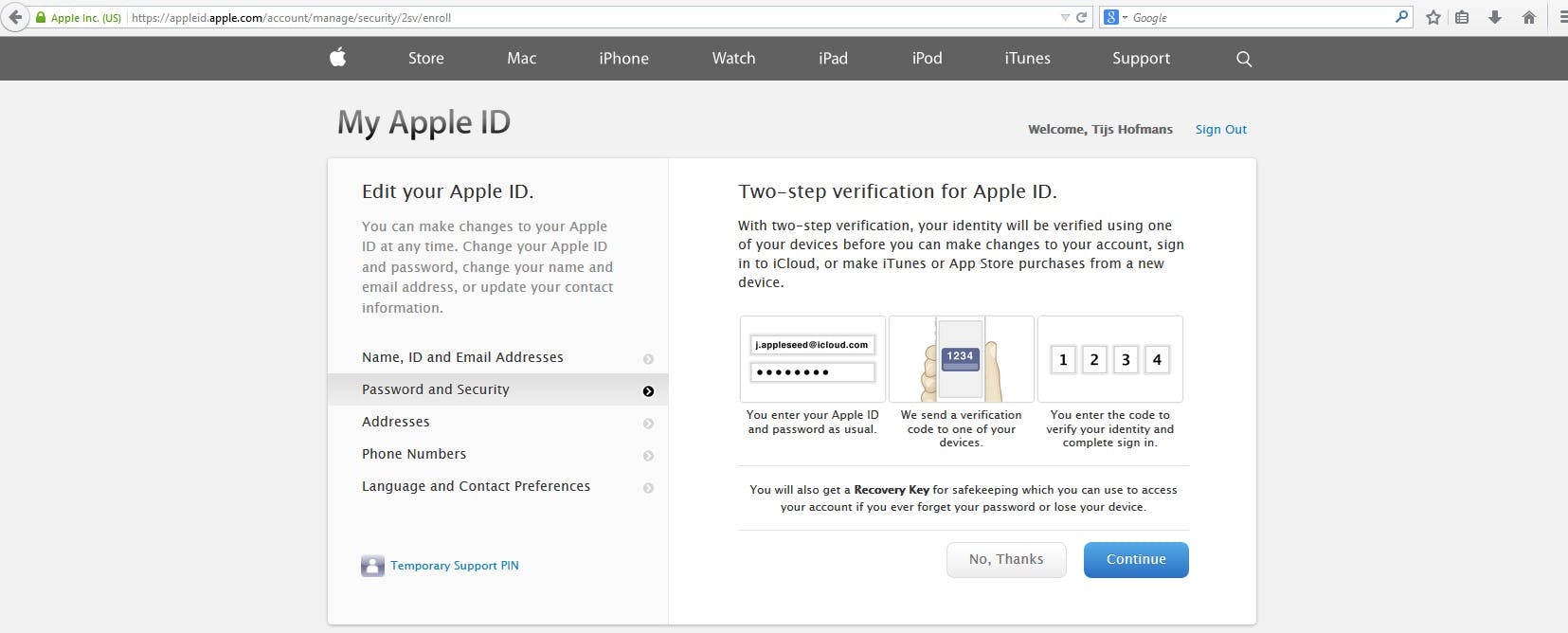Open the Google search engine dropdown
The height and width of the screenshot is (633, 1568).
point(1115,17)
